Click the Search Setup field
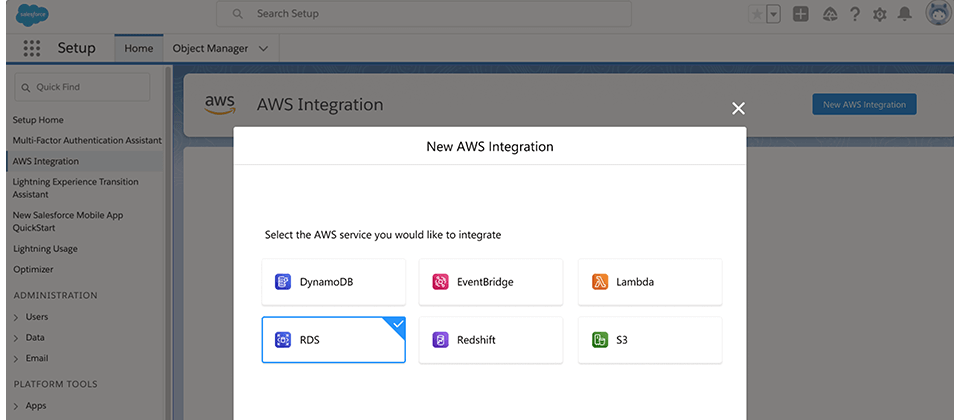 pos(424,13)
